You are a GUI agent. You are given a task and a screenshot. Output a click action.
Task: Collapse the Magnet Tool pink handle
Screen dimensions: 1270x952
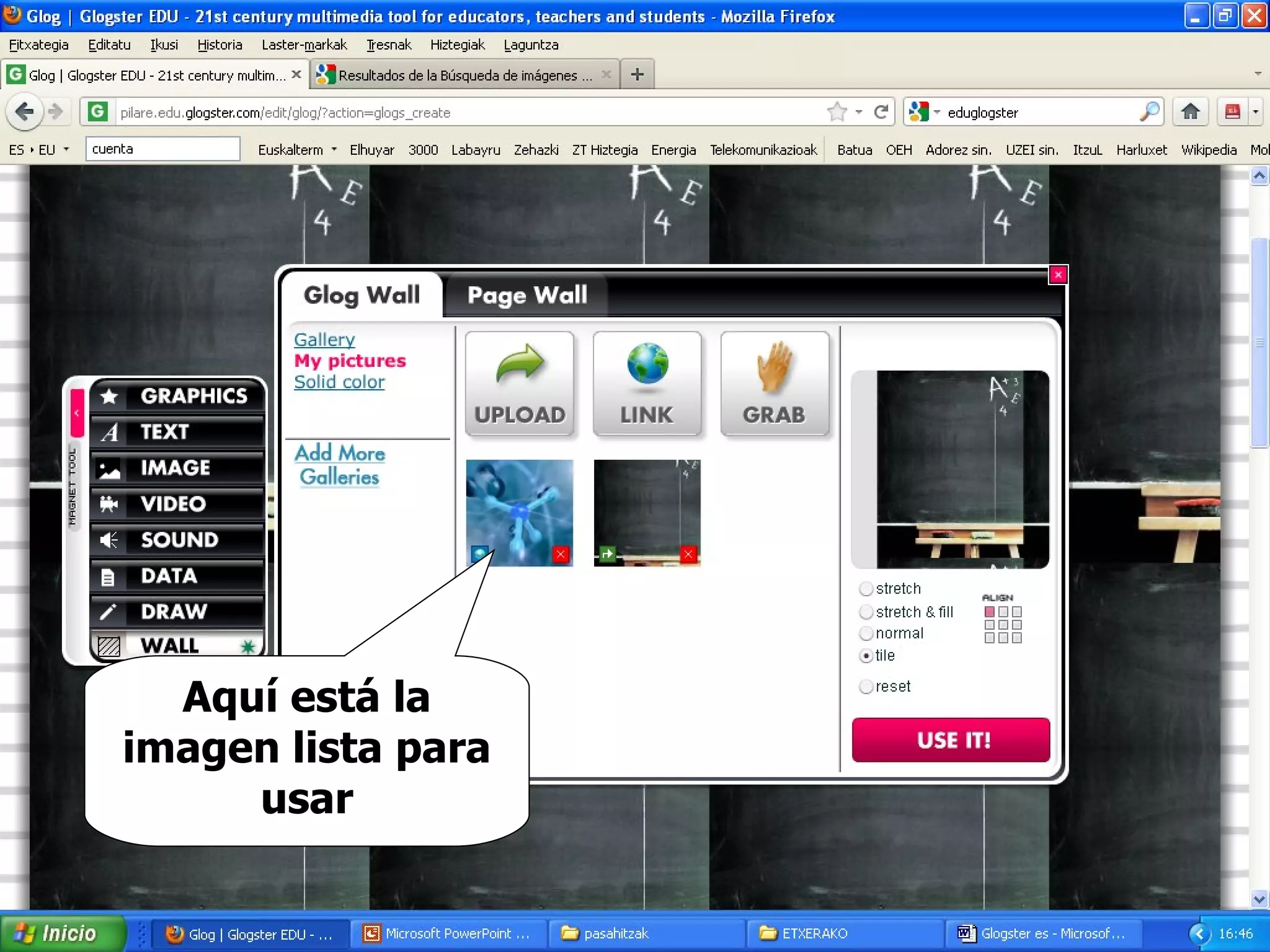coord(77,412)
